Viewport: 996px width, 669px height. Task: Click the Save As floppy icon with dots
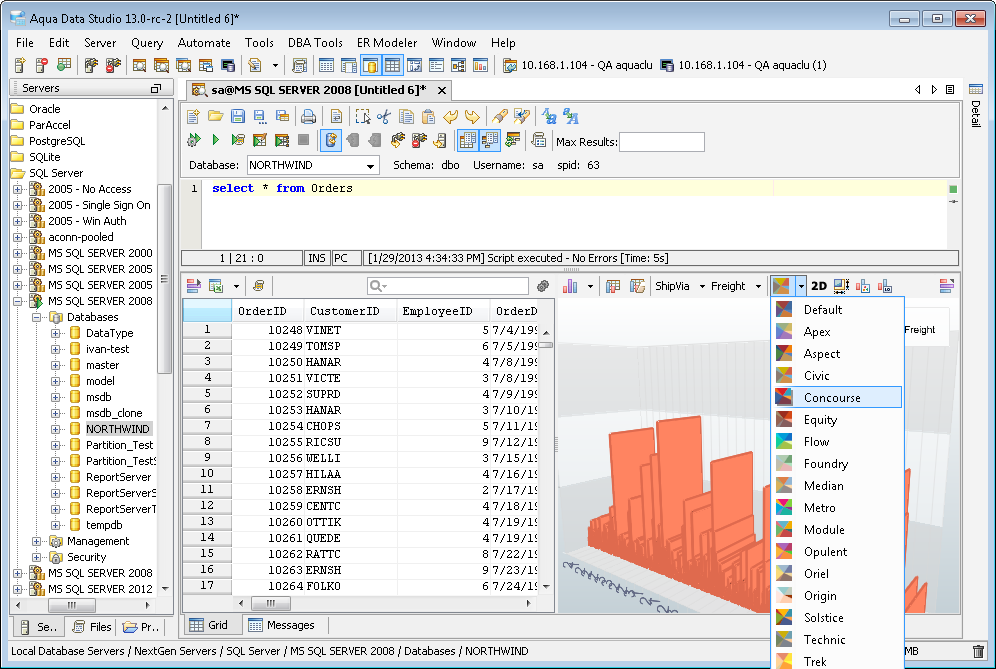point(260,116)
